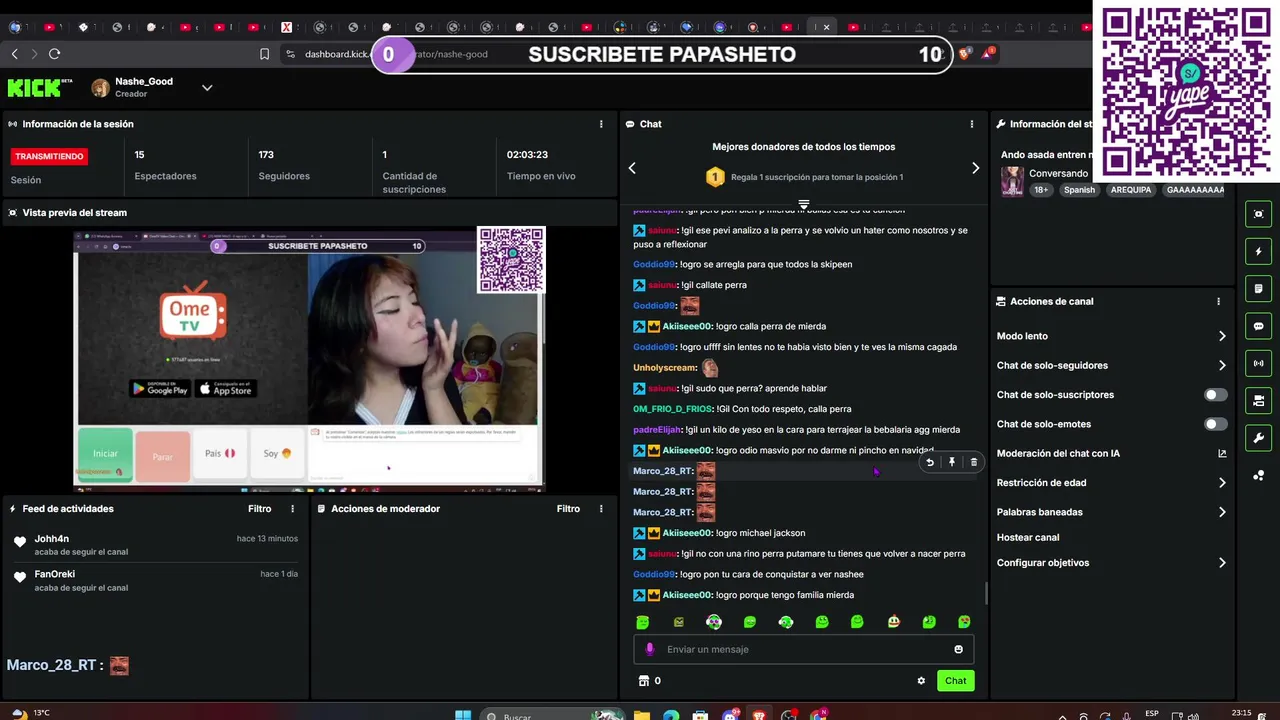
Task: Open Filtro in Acciones de moderador
Action: click(568, 509)
